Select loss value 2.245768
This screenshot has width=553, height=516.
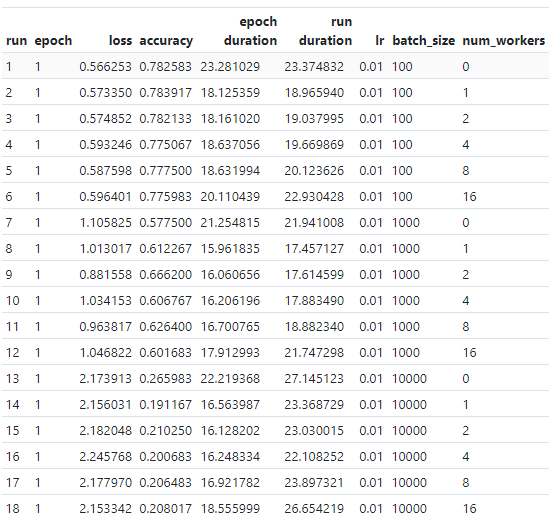(x=105, y=457)
